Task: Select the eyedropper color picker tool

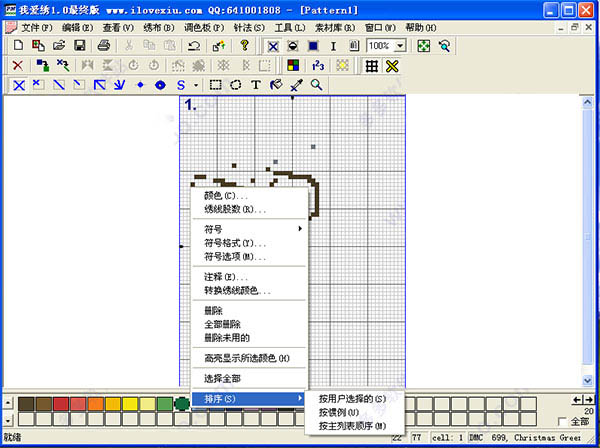Action: tap(296, 85)
